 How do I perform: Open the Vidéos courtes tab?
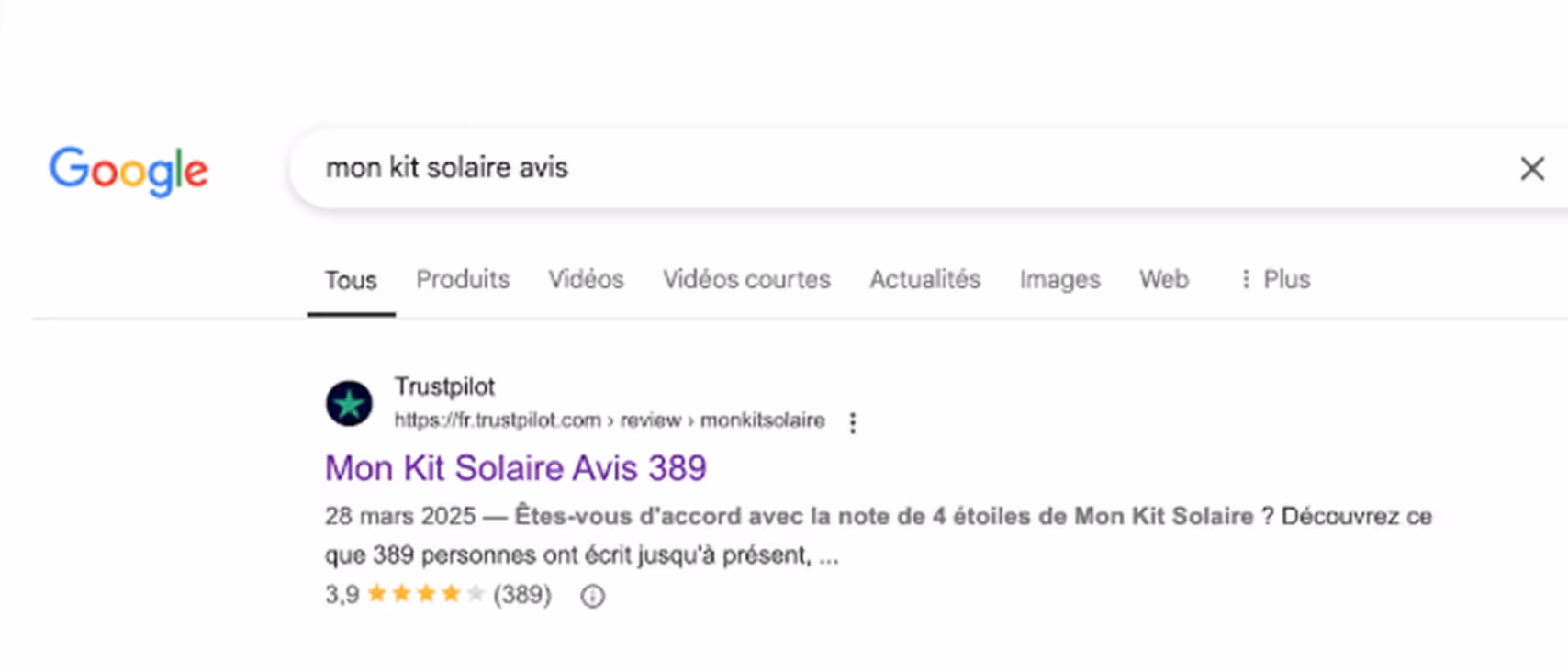click(746, 279)
